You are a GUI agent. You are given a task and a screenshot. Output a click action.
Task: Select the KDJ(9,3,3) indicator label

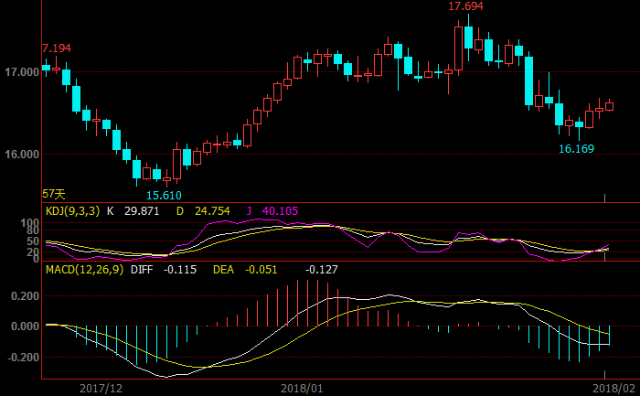pos(72,211)
